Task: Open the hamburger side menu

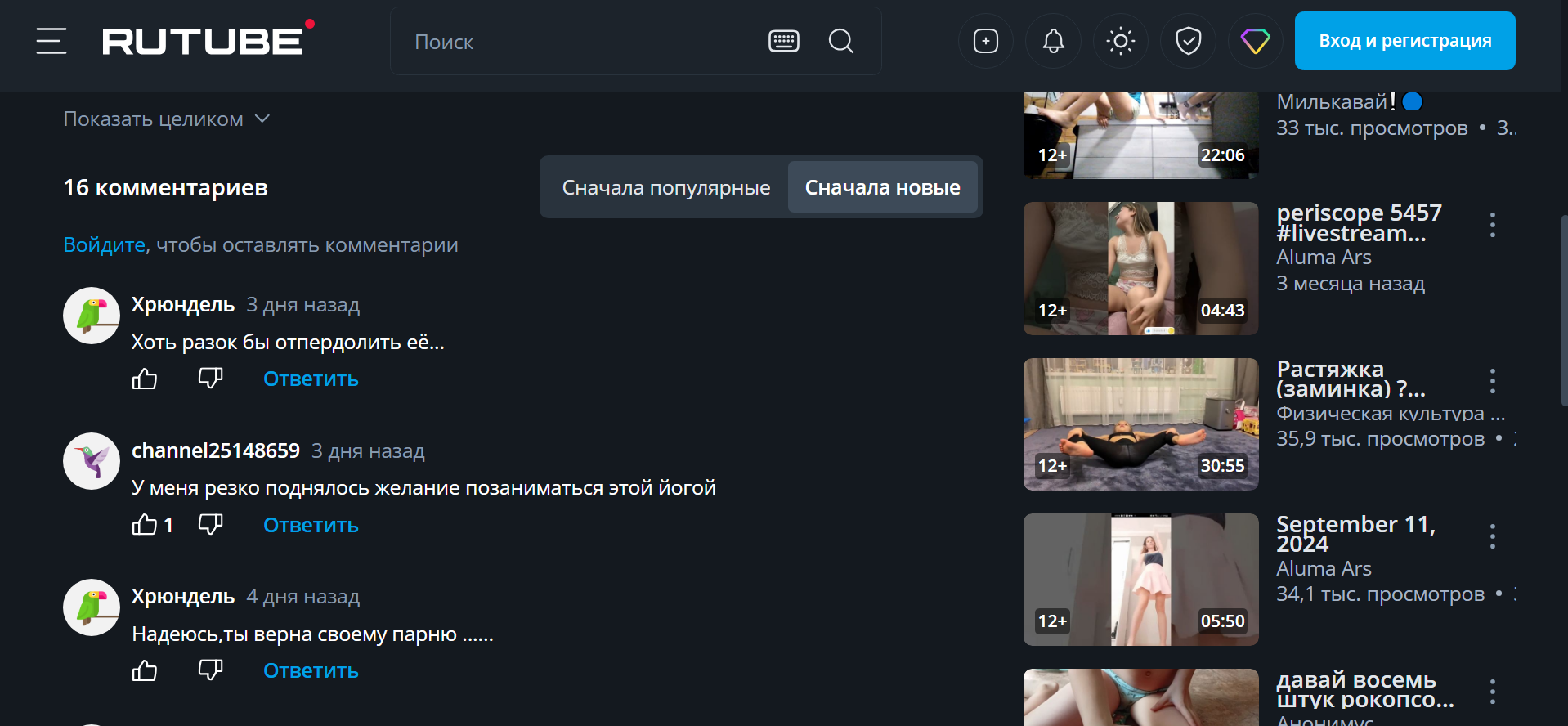Action: point(52,41)
